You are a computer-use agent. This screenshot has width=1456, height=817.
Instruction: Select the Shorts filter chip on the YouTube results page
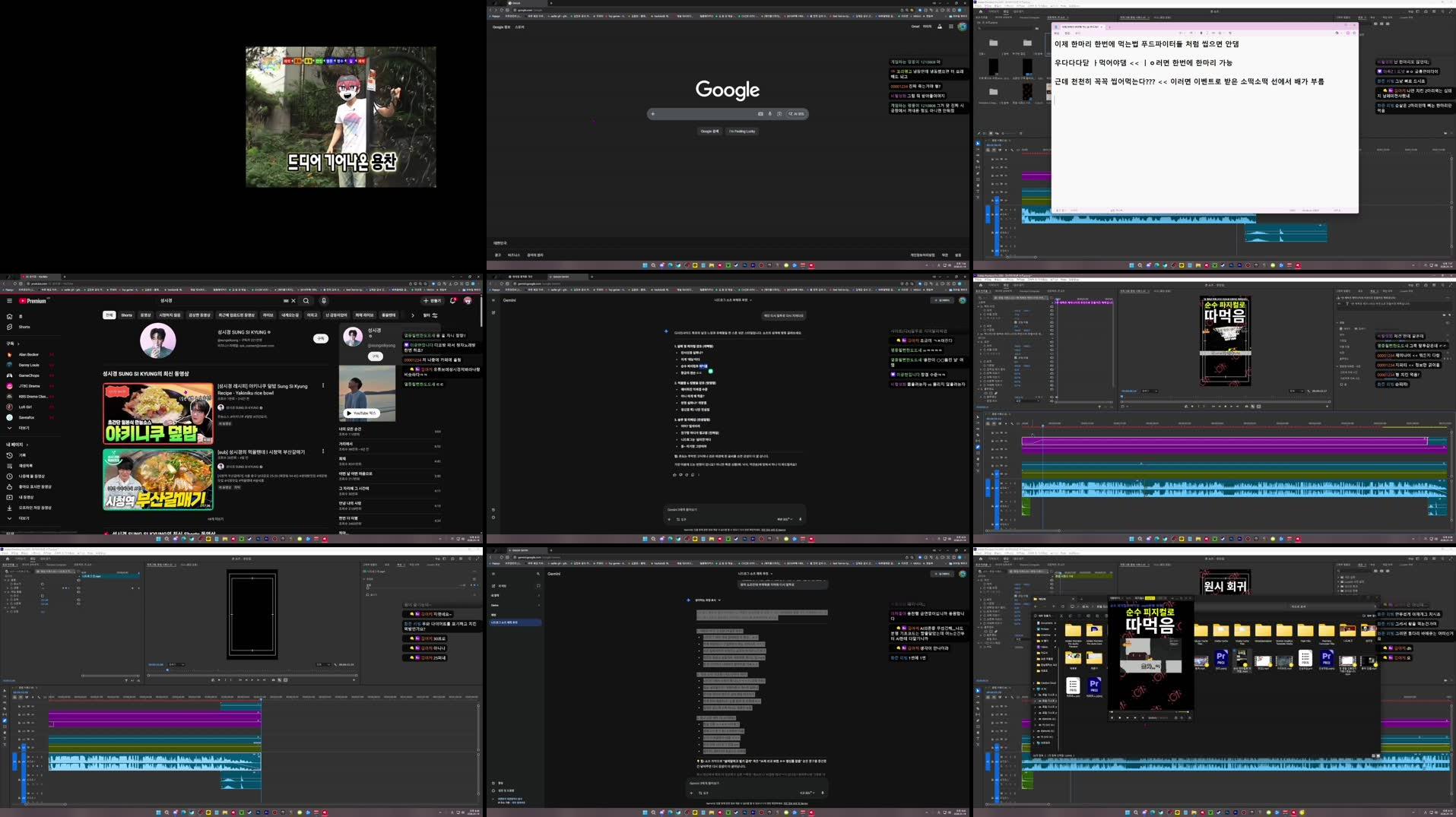(x=127, y=315)
